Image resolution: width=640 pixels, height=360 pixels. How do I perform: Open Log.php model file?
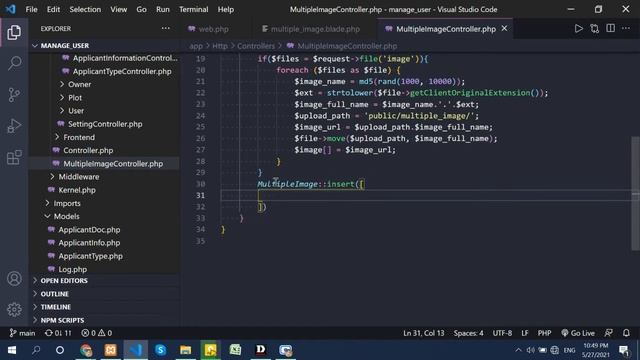[x=72, y=269]
